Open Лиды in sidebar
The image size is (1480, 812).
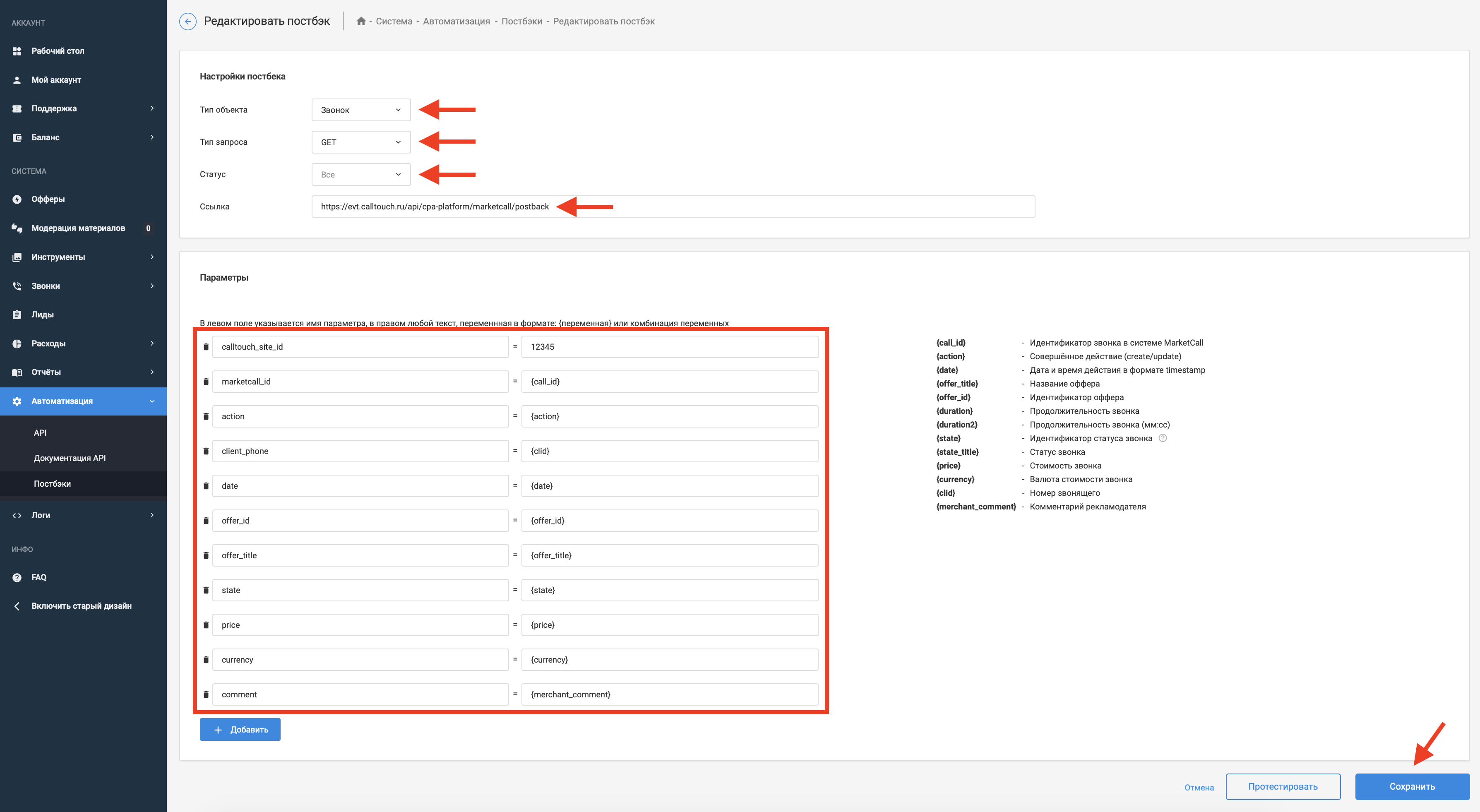[x=43, y=315]
